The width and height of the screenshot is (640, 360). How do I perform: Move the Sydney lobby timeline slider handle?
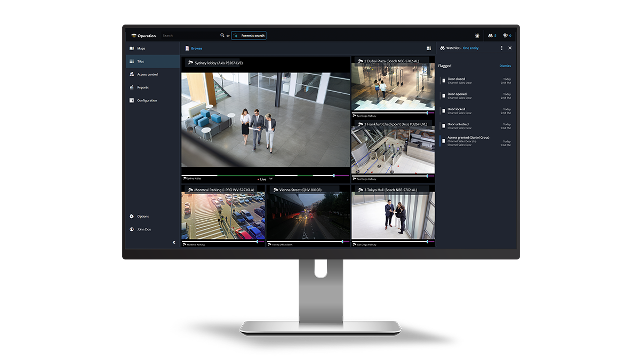click(x=334, y=176)
